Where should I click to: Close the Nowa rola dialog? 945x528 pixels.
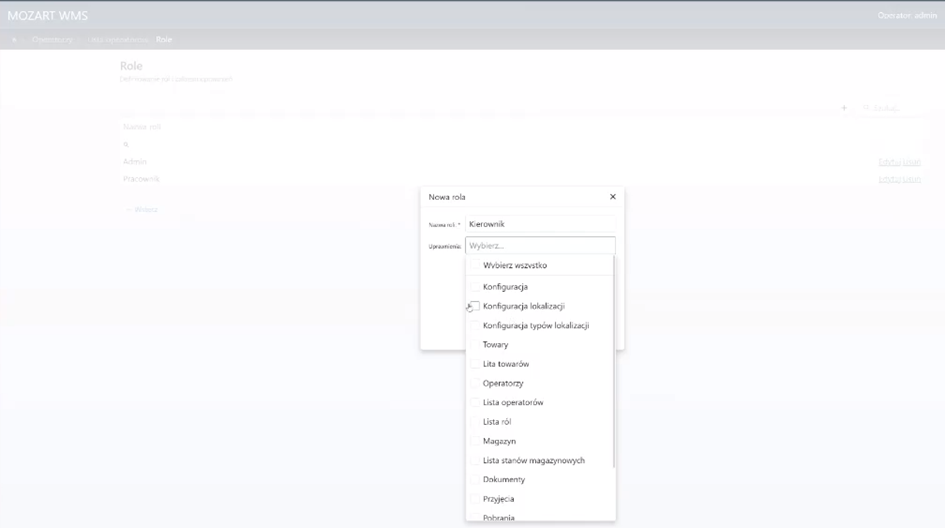click(x=612, y=197)
